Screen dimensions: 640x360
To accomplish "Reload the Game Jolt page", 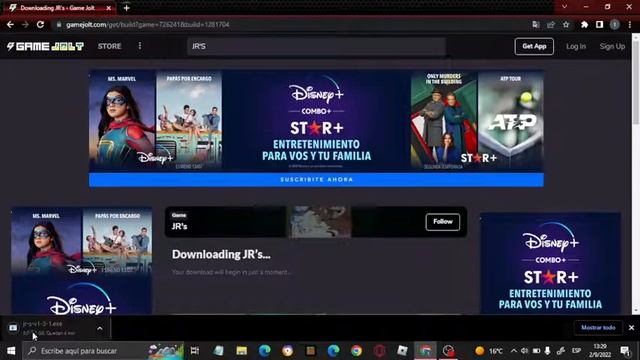I will pyautogui.click(x=40, y=24).
